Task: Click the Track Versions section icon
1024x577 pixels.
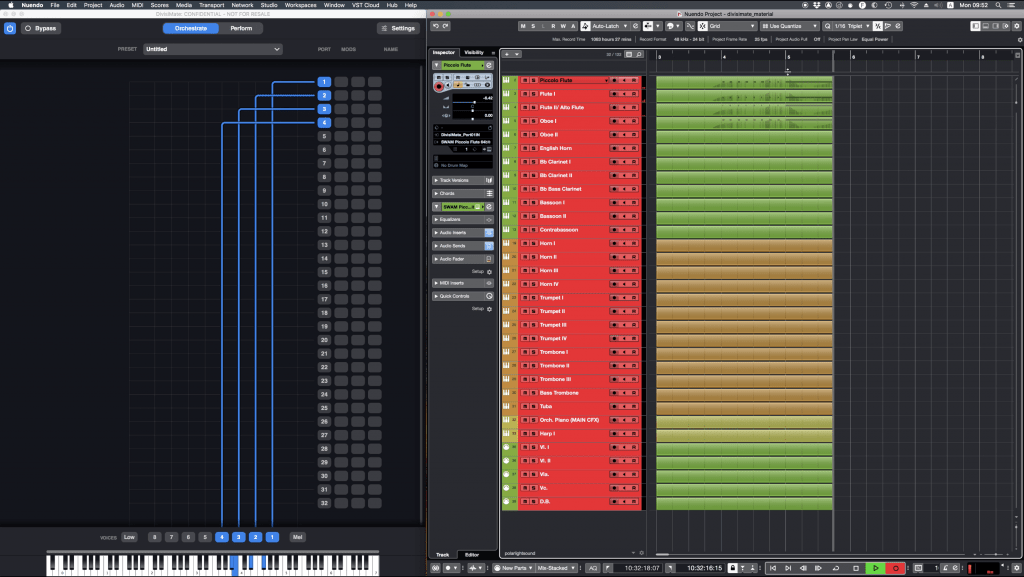Action: coord(488,180)
